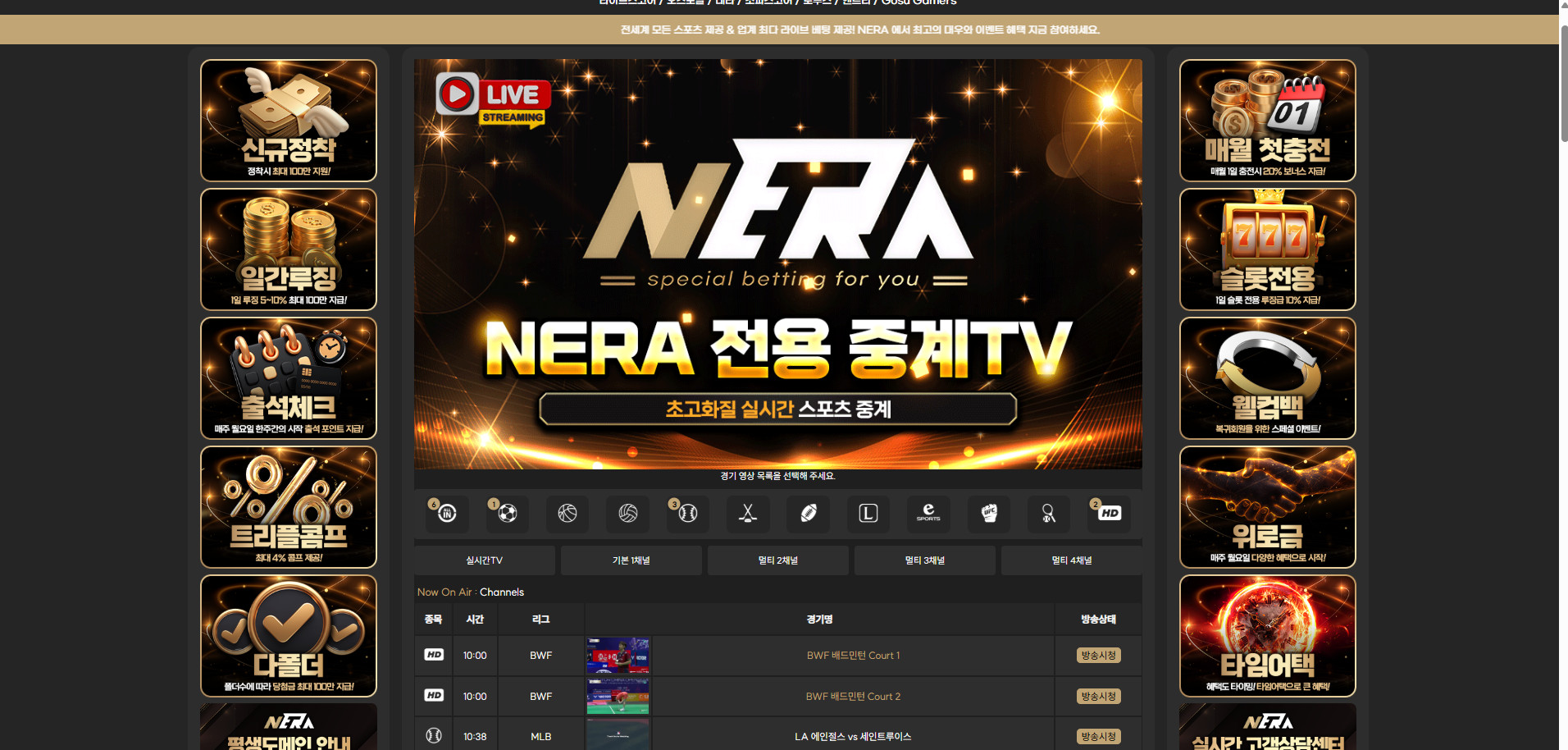The width and height of the screenshot is (1568, 750).
Task: Click the MLB league cell
Action: click(x=541, y=737)
